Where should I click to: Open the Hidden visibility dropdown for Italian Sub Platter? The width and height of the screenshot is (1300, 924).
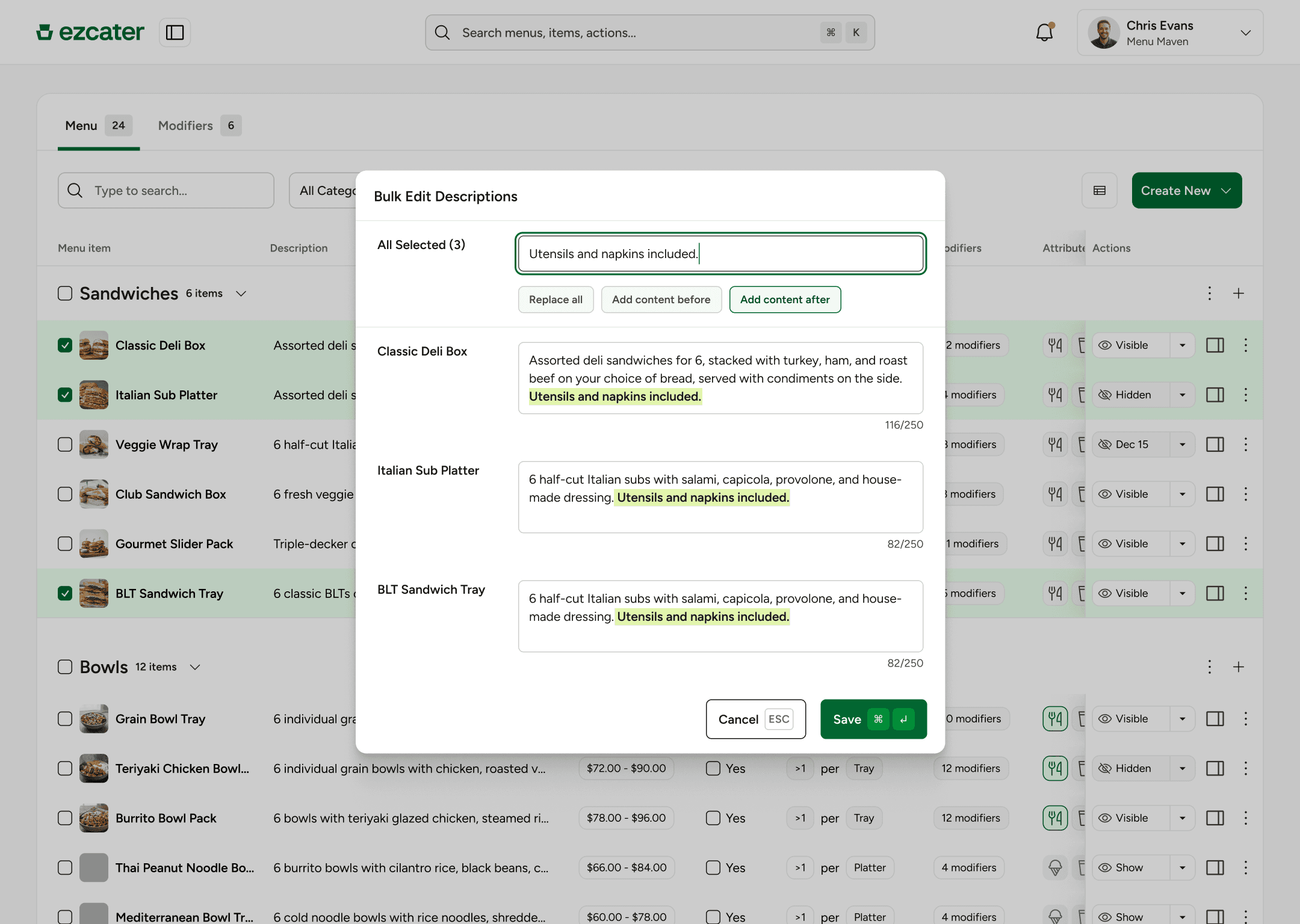[x=1181, y=395]
